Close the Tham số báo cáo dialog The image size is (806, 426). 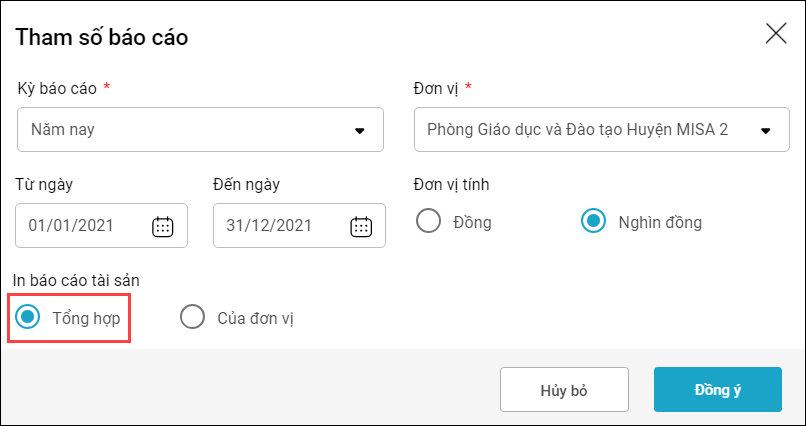coord(776,34)
